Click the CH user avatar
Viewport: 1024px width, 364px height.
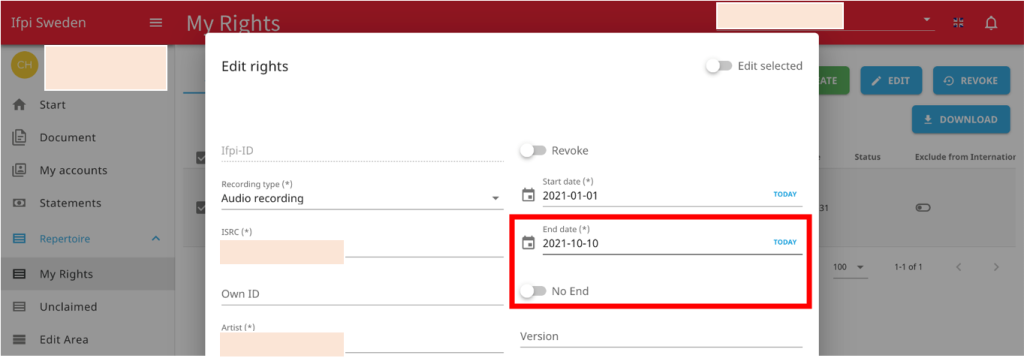tap(24, 65)
